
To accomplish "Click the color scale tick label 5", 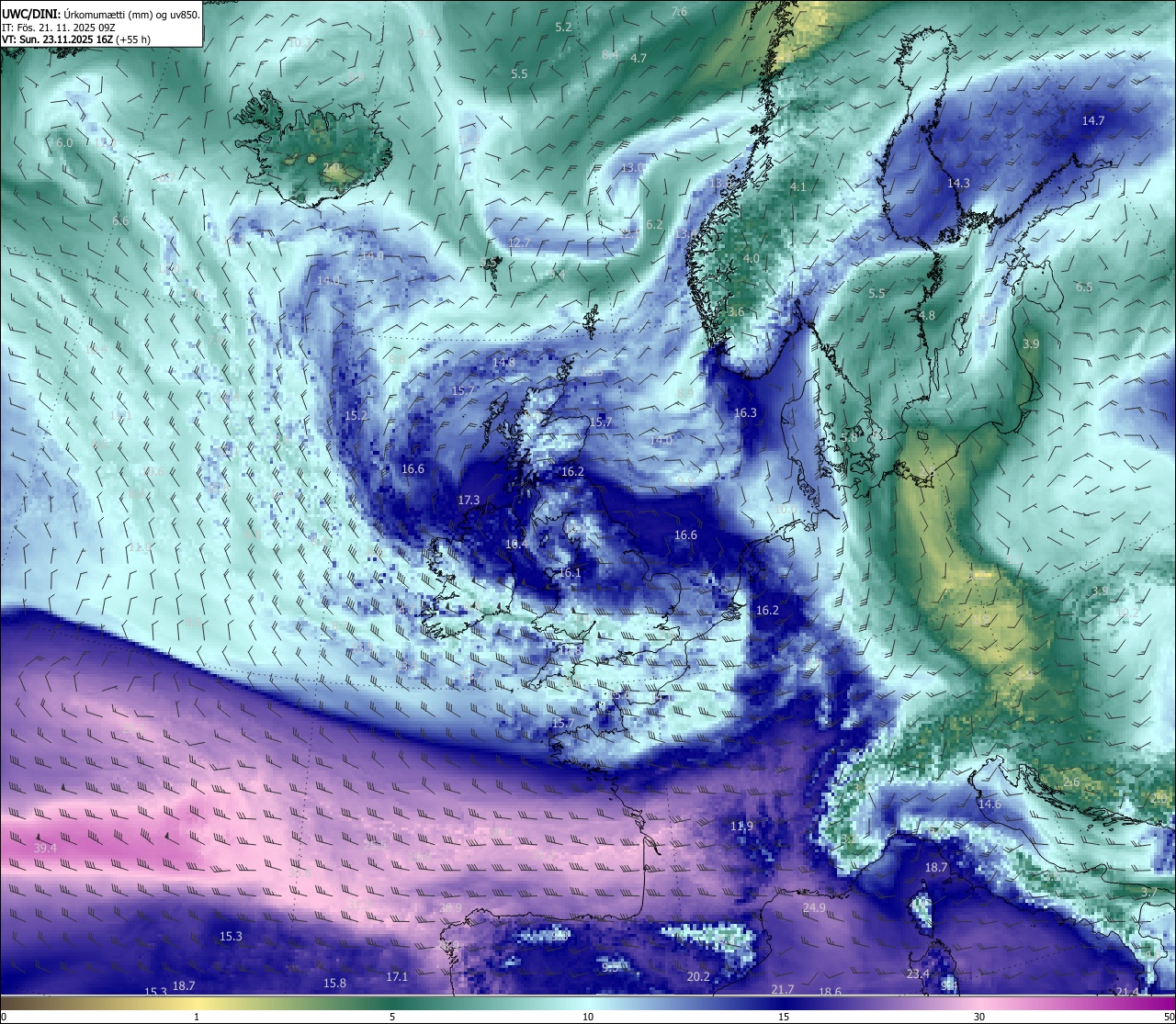I will 392,1017.
